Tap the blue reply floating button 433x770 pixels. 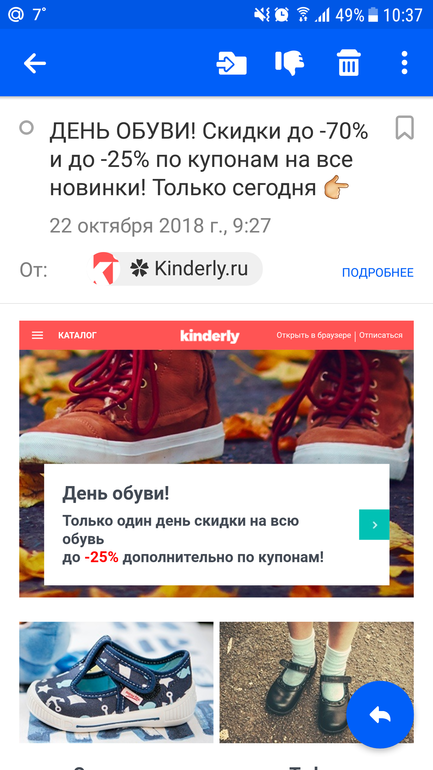pos(380,715)
